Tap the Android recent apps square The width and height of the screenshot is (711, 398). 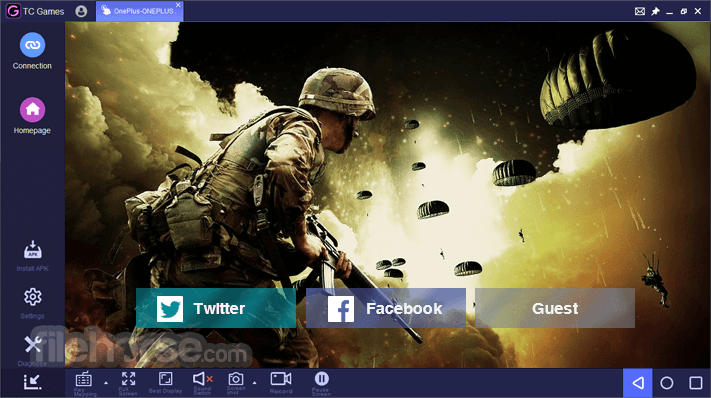[696, 383]
